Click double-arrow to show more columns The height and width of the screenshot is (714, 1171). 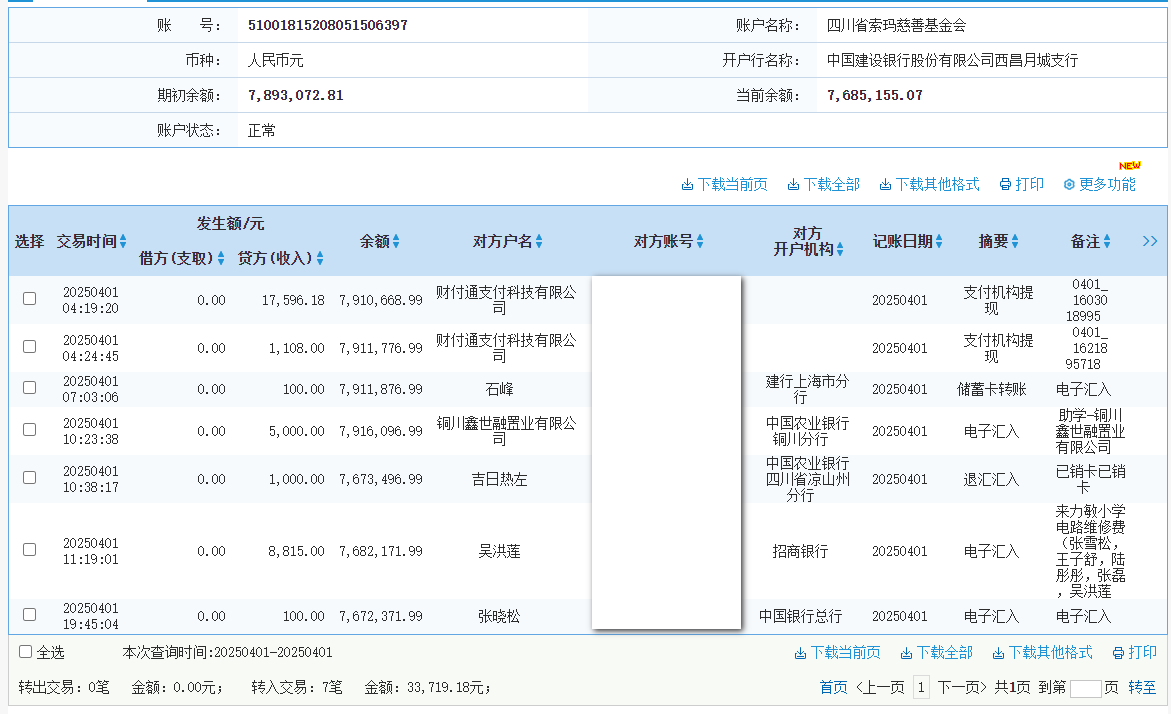point(1149,241)
